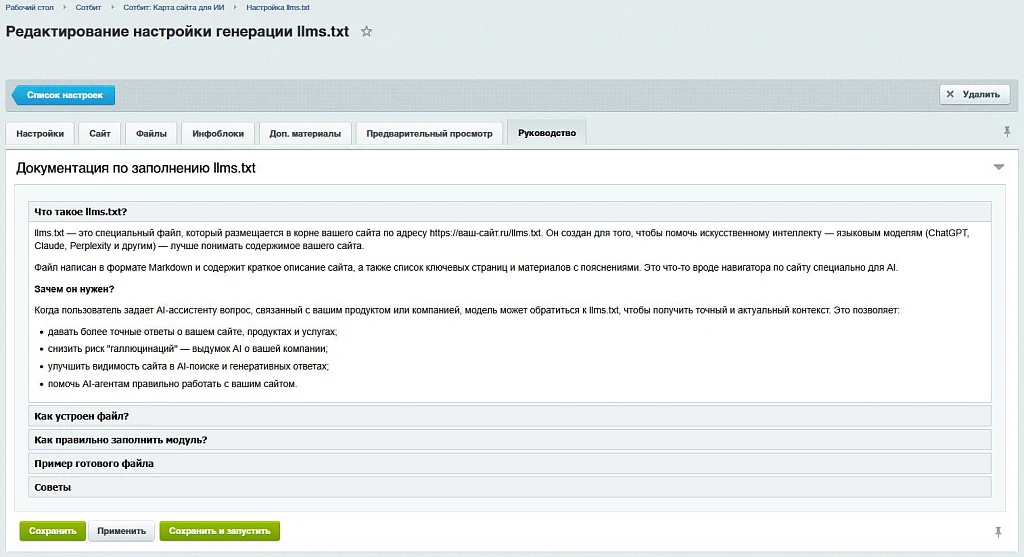The height and width of the screenshot is (557, 1024).
Task: Click the X icon in Удалить button
Action: [950, 94]
